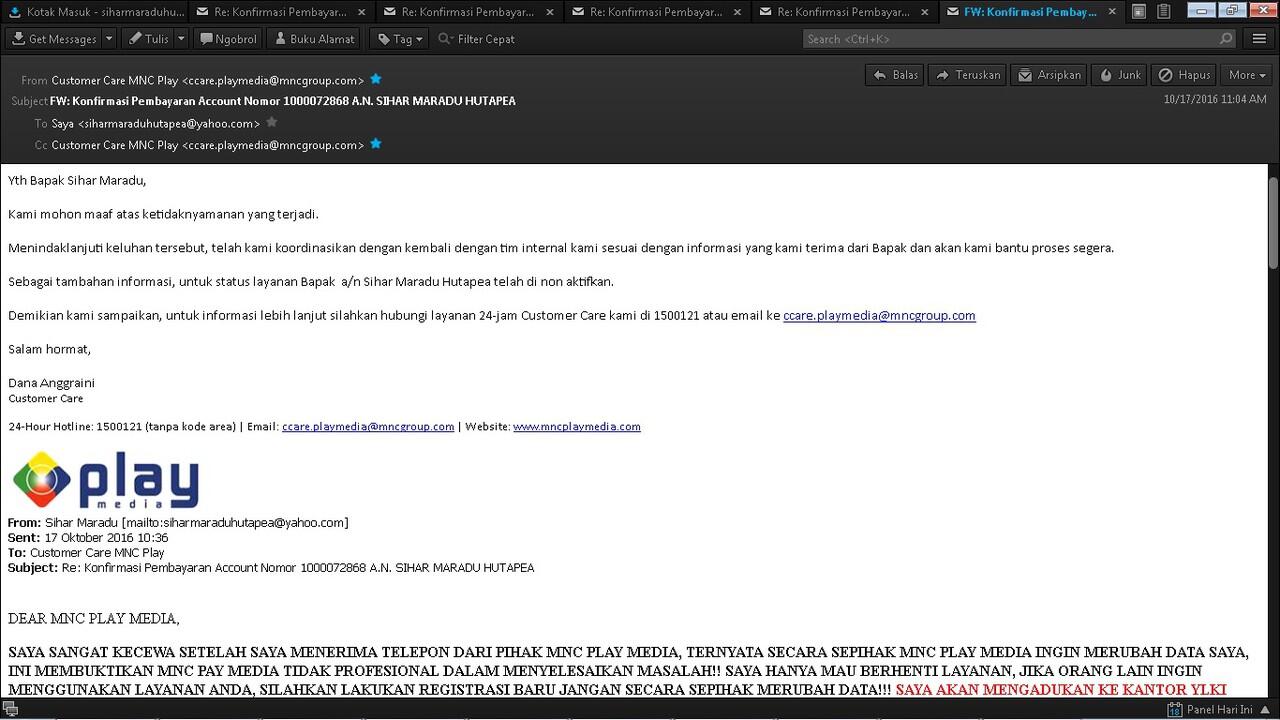1280x720 pixels.
Task: Click the magnifier icon in search box
Action: tap(1226, 39)
